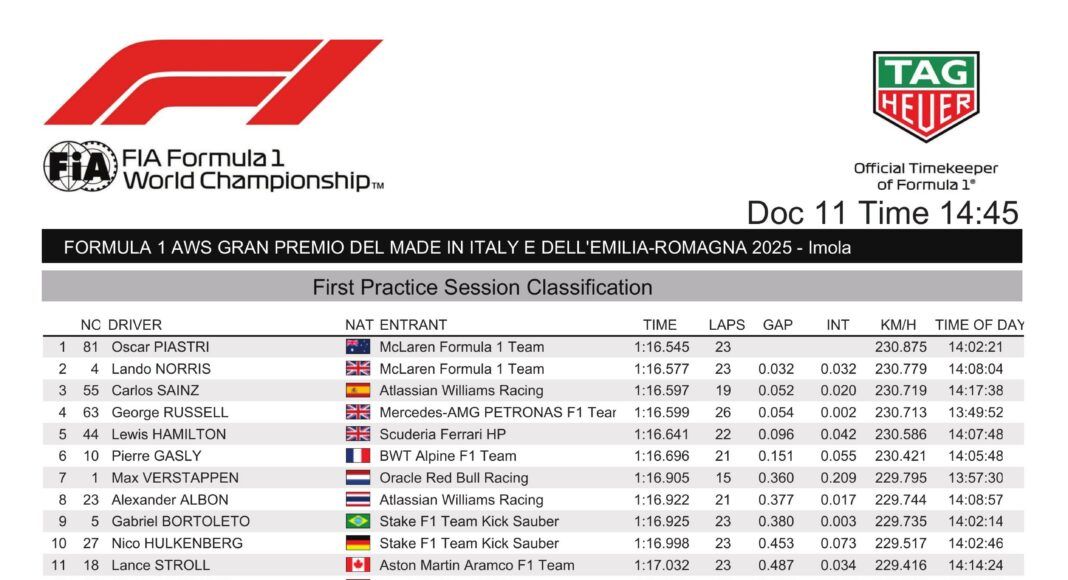Click the red Formula 1 logo
The height and width of the screenshot is (580, 1068).
(x=213, y=81)
